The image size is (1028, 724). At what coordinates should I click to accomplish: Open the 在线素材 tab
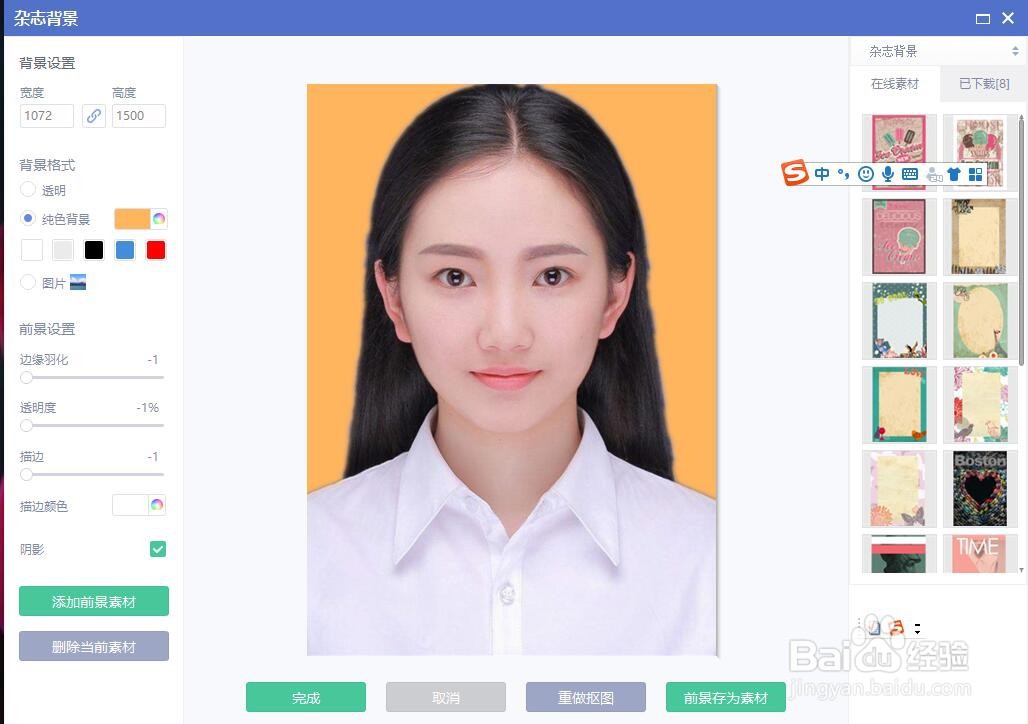click(x=896, y=84)
